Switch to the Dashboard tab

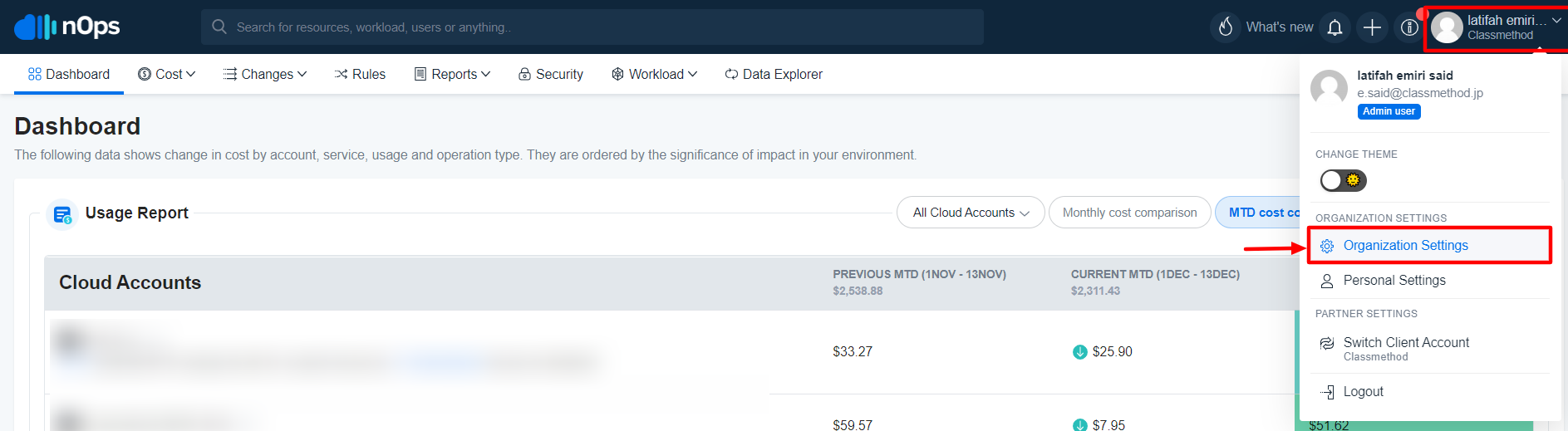coord(69,74)
